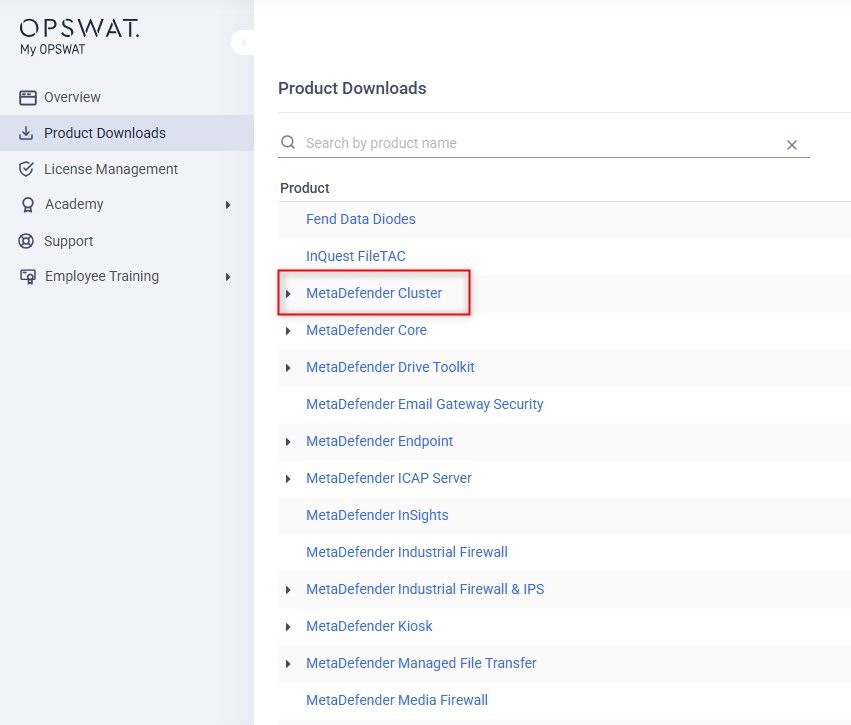851x725 pixels.
Task: Collapse the sidebar with arrow handle
Action: pos(243,42)
